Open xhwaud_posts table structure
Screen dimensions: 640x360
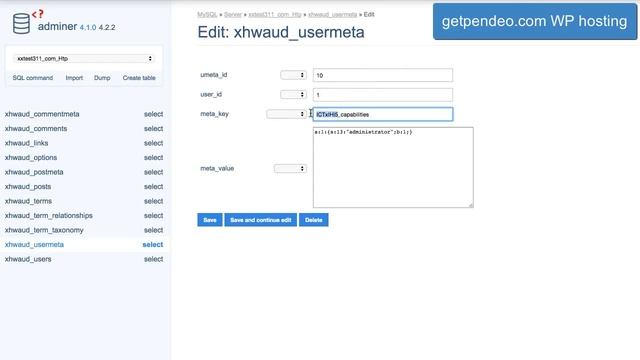point(28,187)
